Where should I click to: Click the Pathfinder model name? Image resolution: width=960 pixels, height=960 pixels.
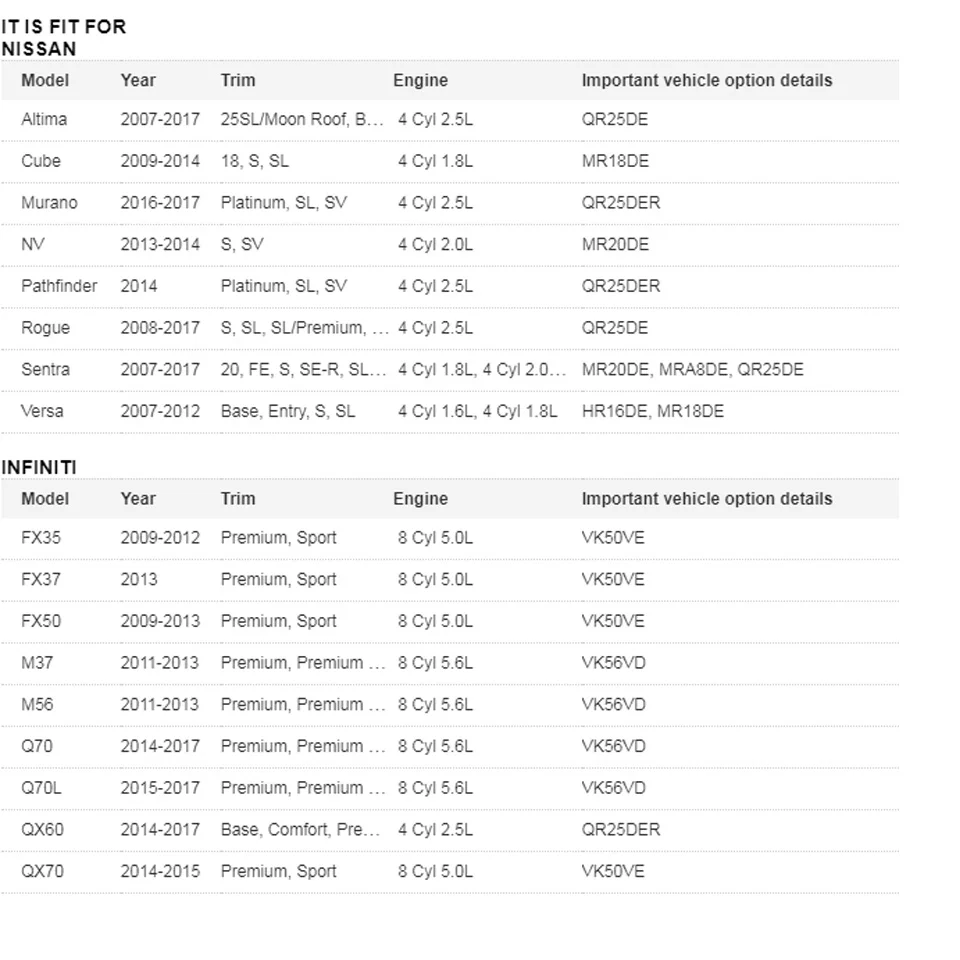(59, 286)
